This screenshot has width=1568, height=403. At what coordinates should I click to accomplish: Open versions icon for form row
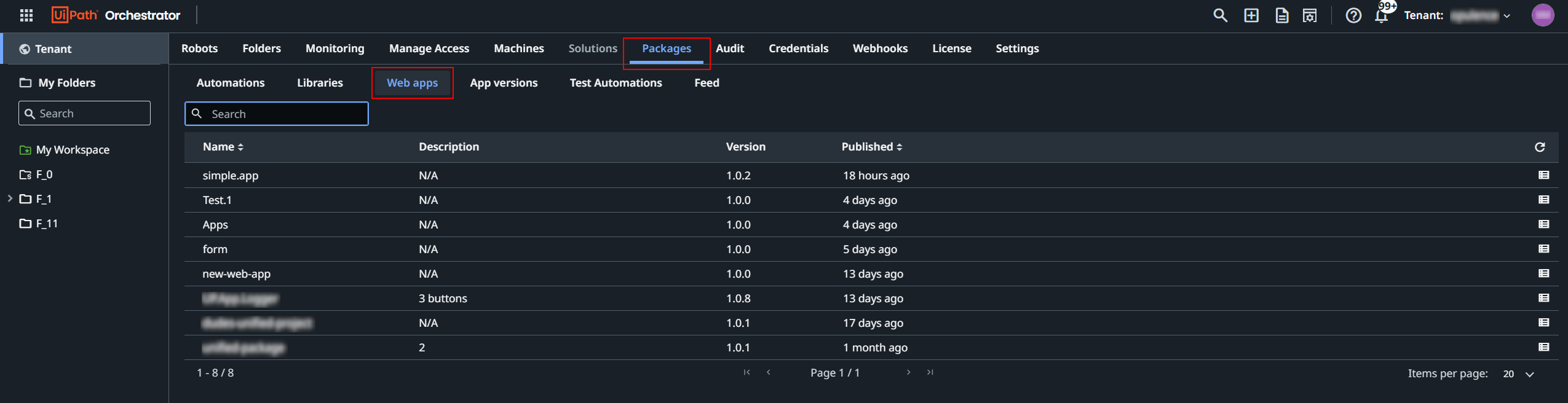click(x=1543, y=249)
